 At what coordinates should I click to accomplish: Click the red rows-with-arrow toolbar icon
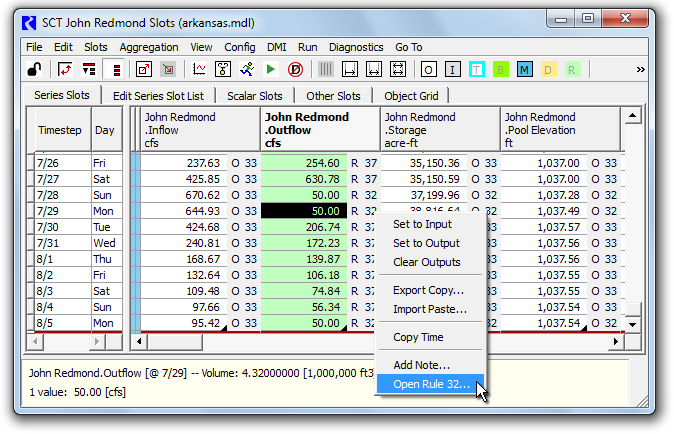click(x=89, y=69)
